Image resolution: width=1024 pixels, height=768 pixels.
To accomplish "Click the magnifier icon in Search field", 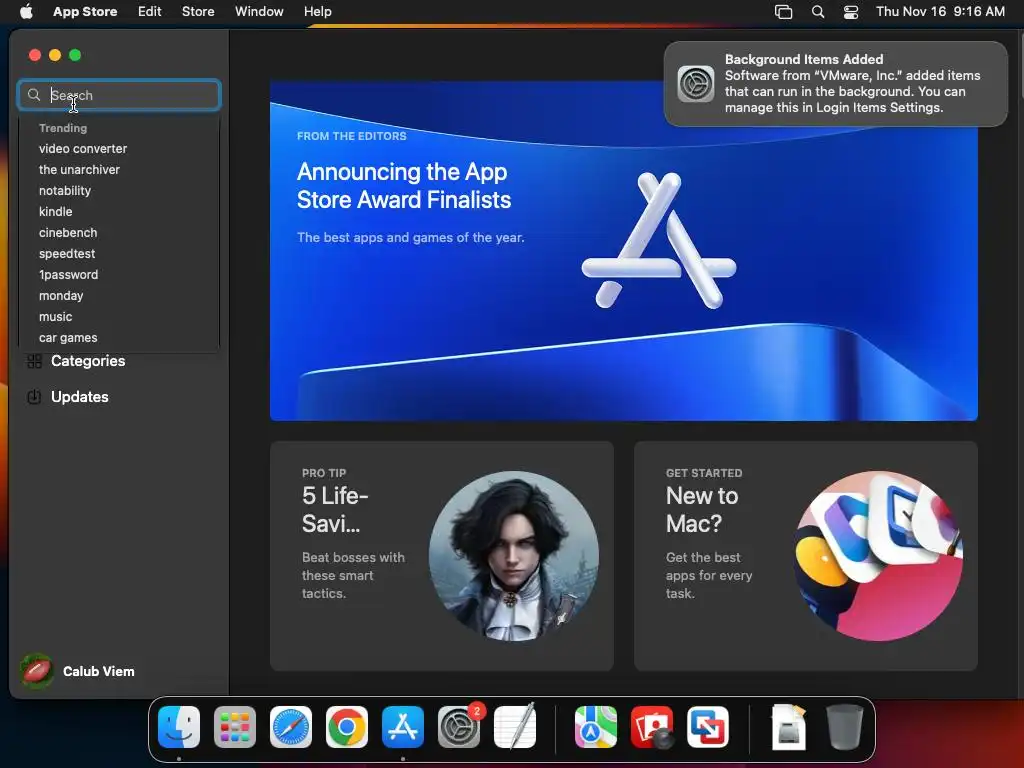I will click(x=34, y=95).
